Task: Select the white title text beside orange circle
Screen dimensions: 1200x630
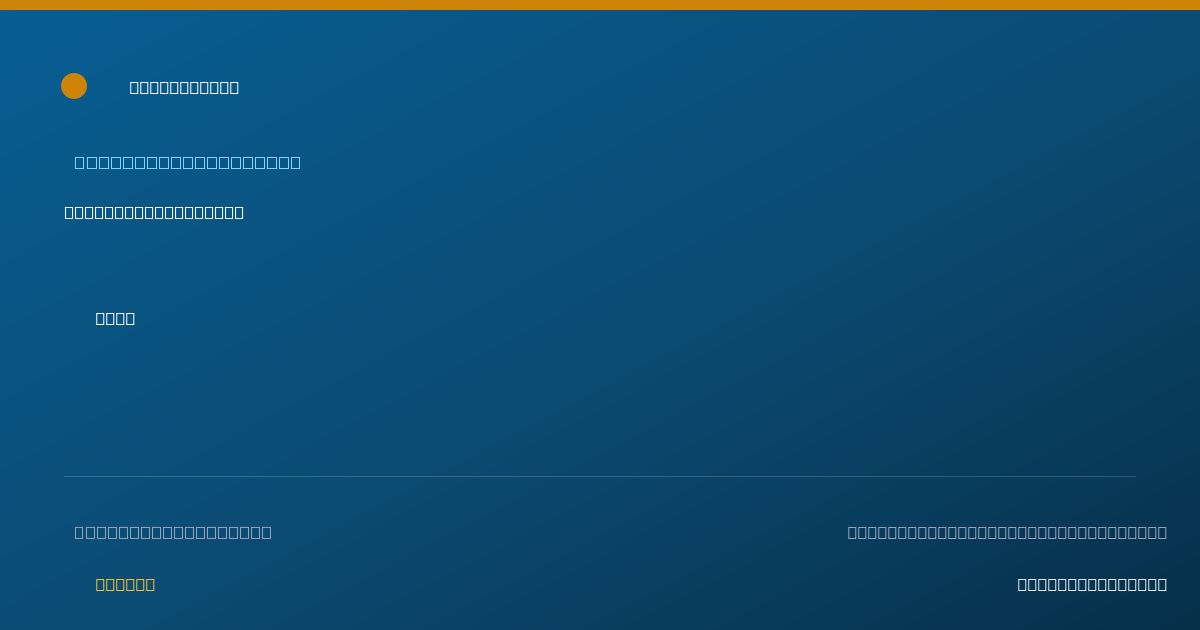Action: [x=184, y=87]
